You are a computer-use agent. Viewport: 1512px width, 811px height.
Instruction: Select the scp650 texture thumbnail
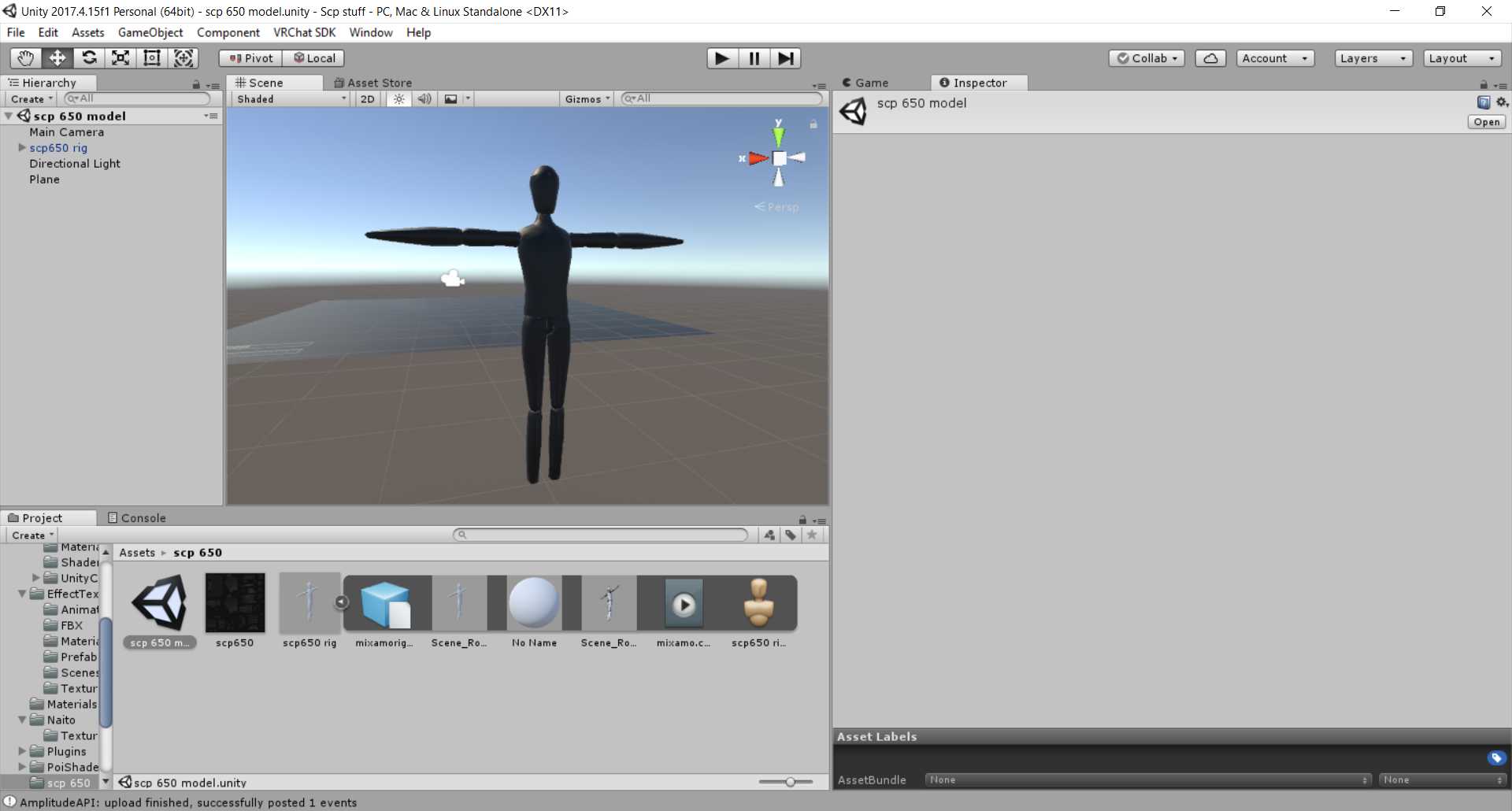(235, 603)
